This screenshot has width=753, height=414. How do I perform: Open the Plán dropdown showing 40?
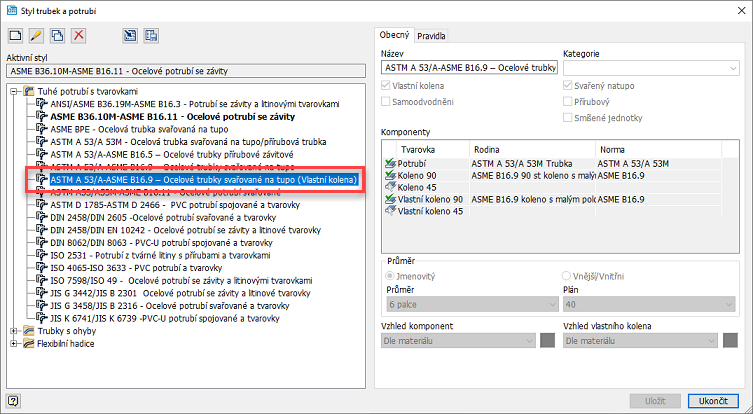pyautogui.click(x=649, y=304)
